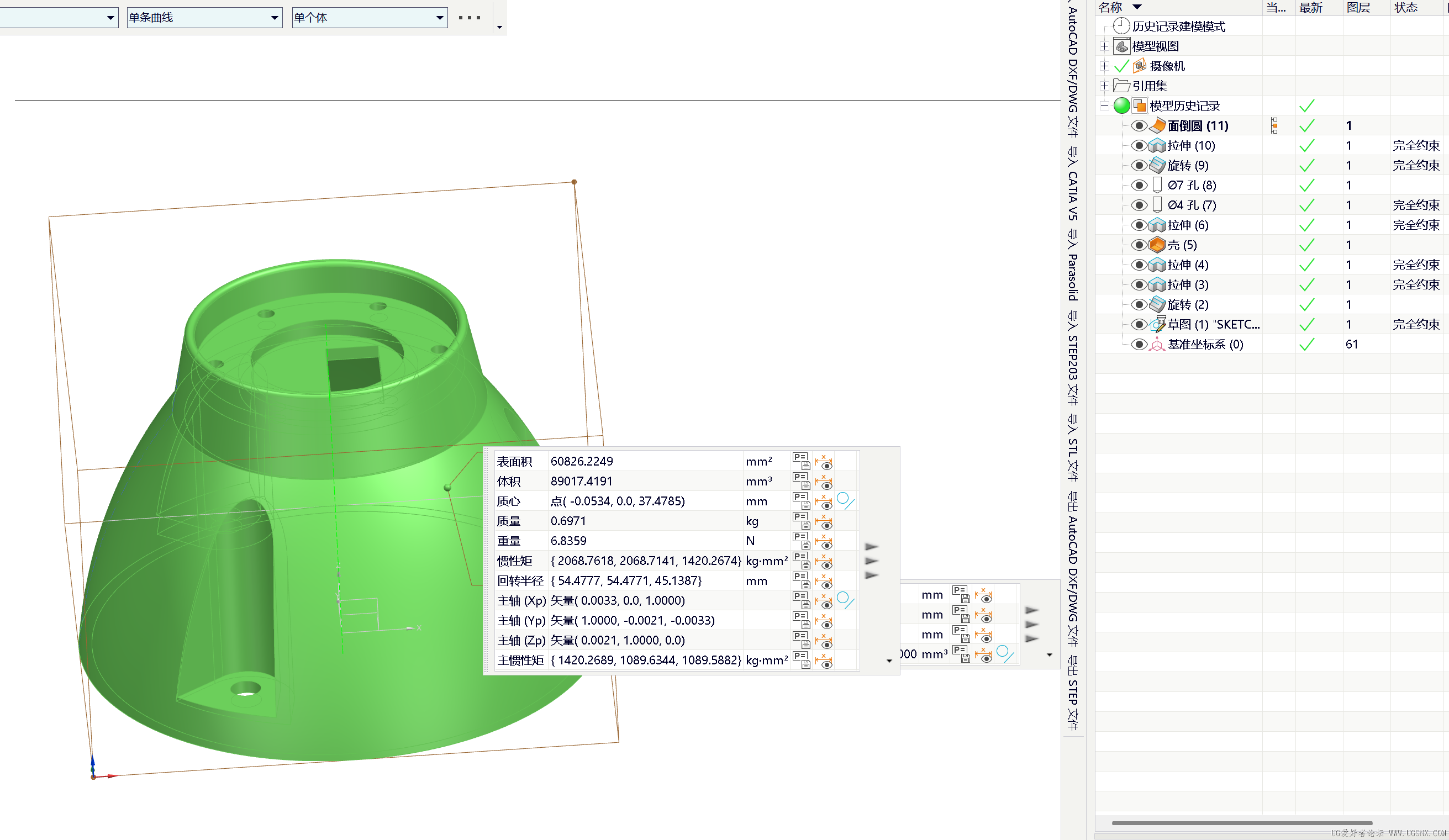1449x840 pixels.
Task: Click the navigator horizontal scrollbar
Action: [1242, 823]
